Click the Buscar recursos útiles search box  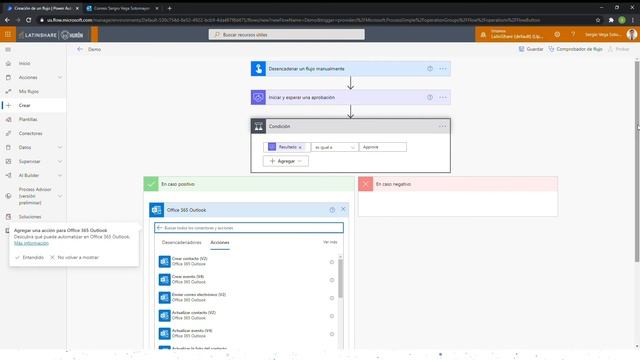287,35
